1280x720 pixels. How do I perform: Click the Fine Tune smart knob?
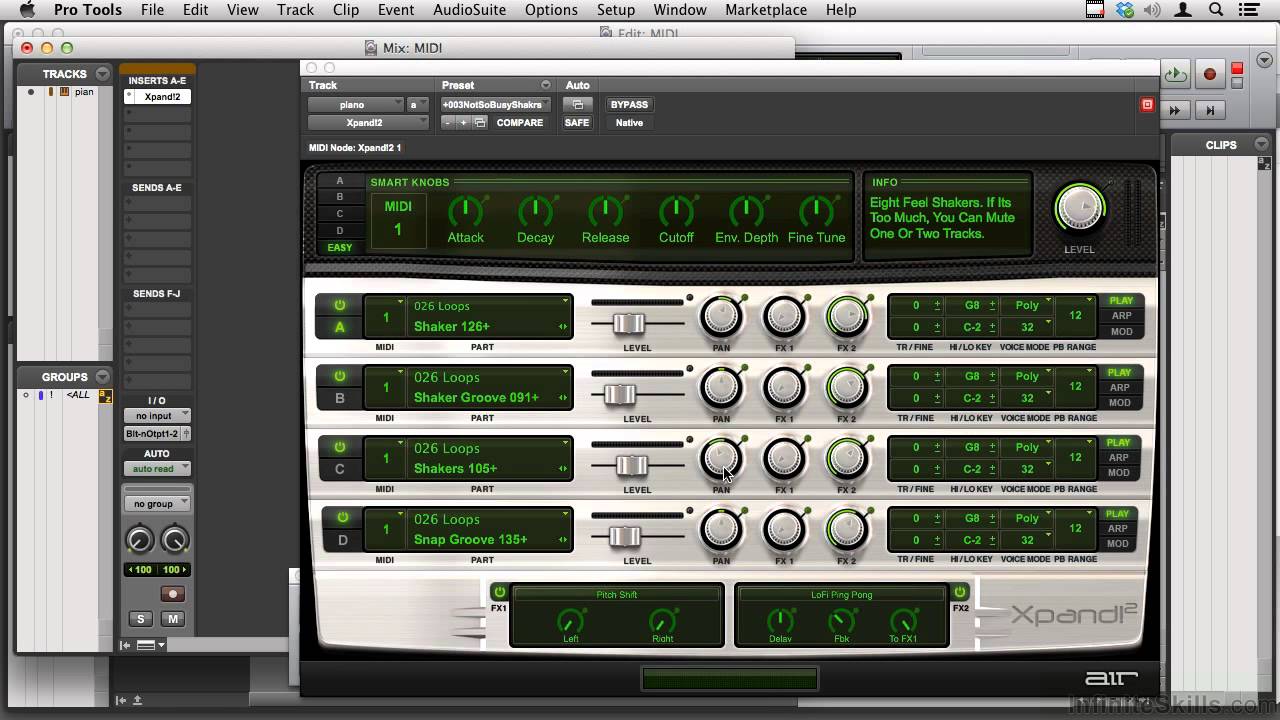coord(816,211)
